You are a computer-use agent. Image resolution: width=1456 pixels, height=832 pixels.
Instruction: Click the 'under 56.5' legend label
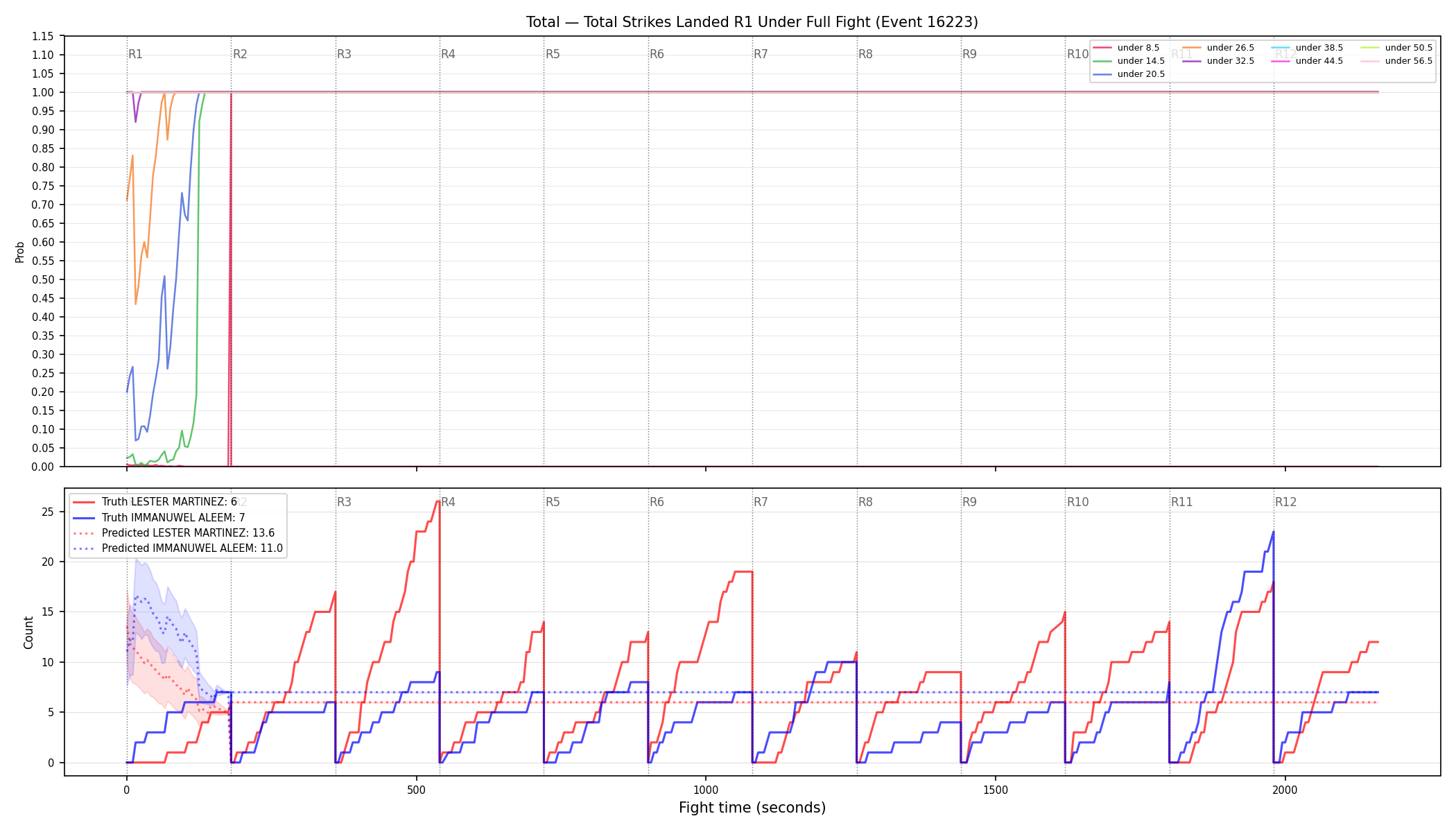click(x=1408, y=61)
